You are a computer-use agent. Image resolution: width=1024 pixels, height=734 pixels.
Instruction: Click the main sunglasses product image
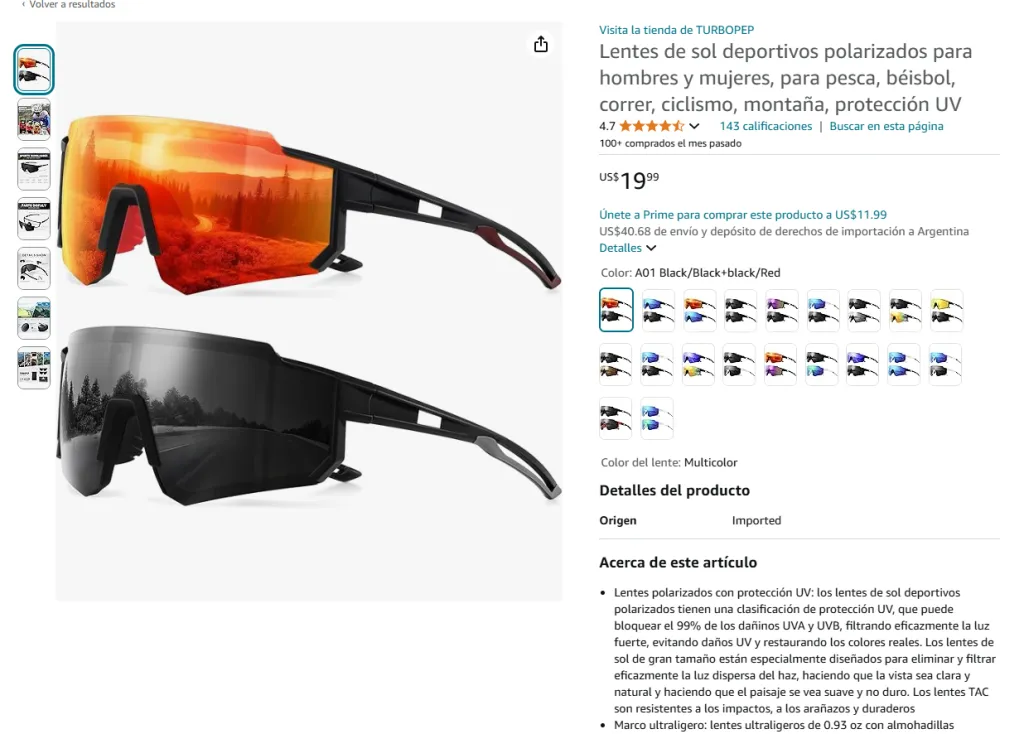click(x=309, y=311)
